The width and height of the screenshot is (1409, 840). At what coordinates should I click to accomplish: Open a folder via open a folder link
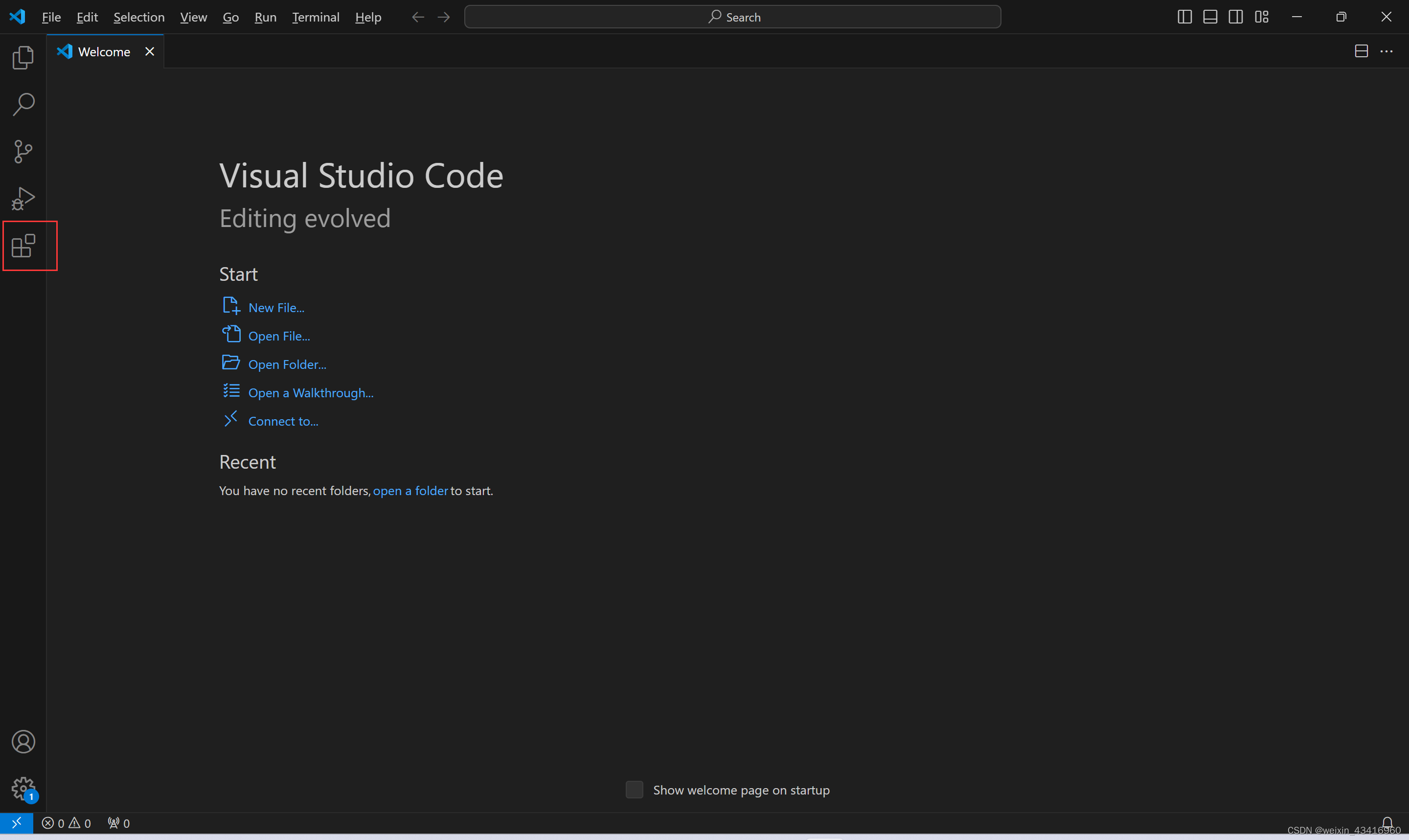(x=410, y=490)
